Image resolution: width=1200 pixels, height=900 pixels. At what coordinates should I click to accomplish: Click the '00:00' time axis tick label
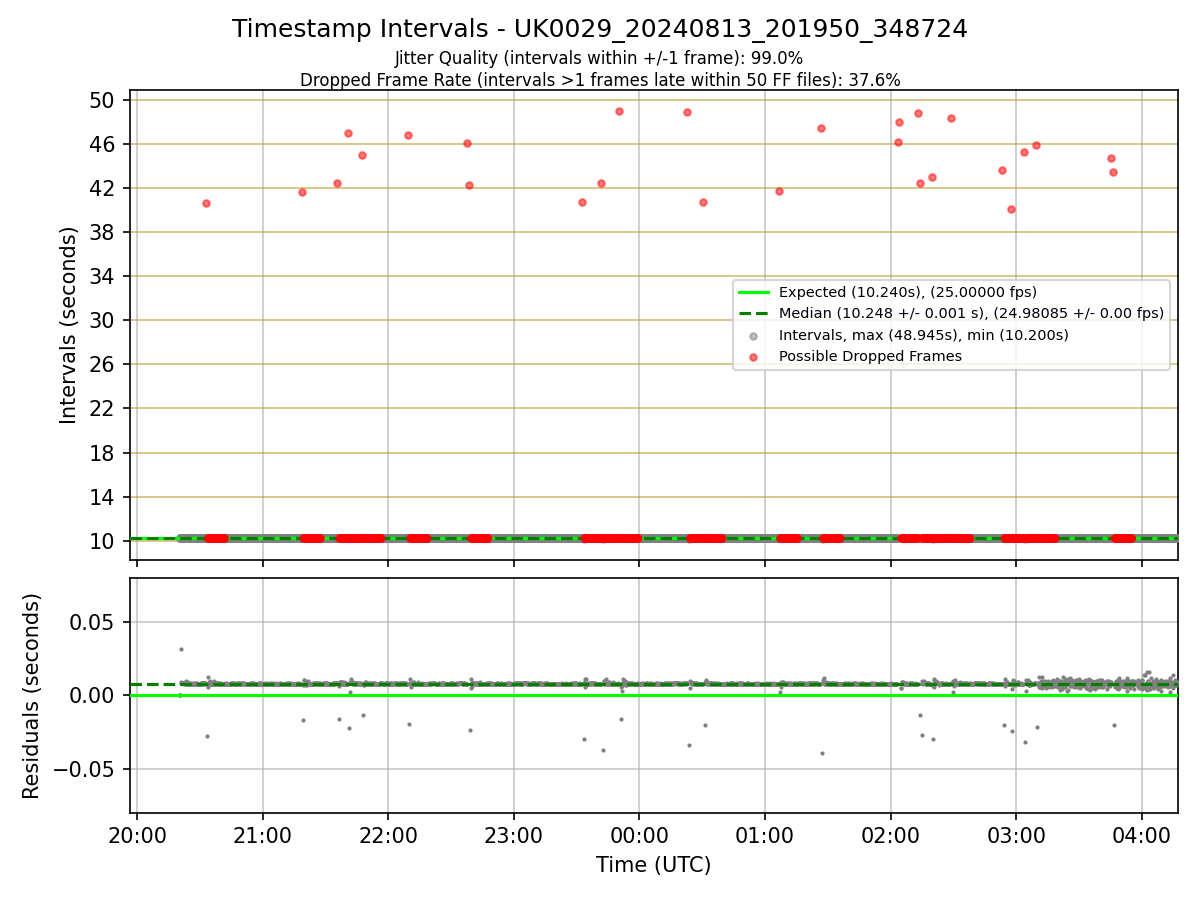point(639,834)
